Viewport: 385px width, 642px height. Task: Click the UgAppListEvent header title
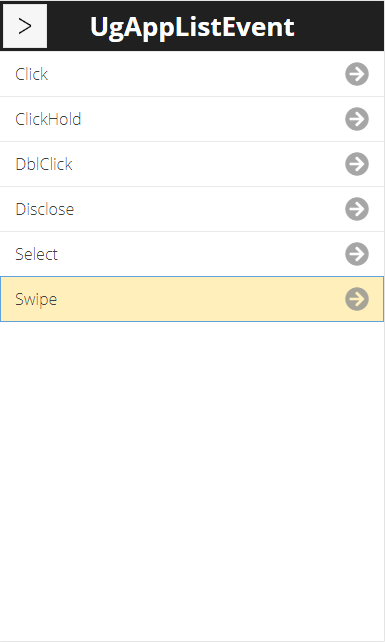[x=192, y=27]
